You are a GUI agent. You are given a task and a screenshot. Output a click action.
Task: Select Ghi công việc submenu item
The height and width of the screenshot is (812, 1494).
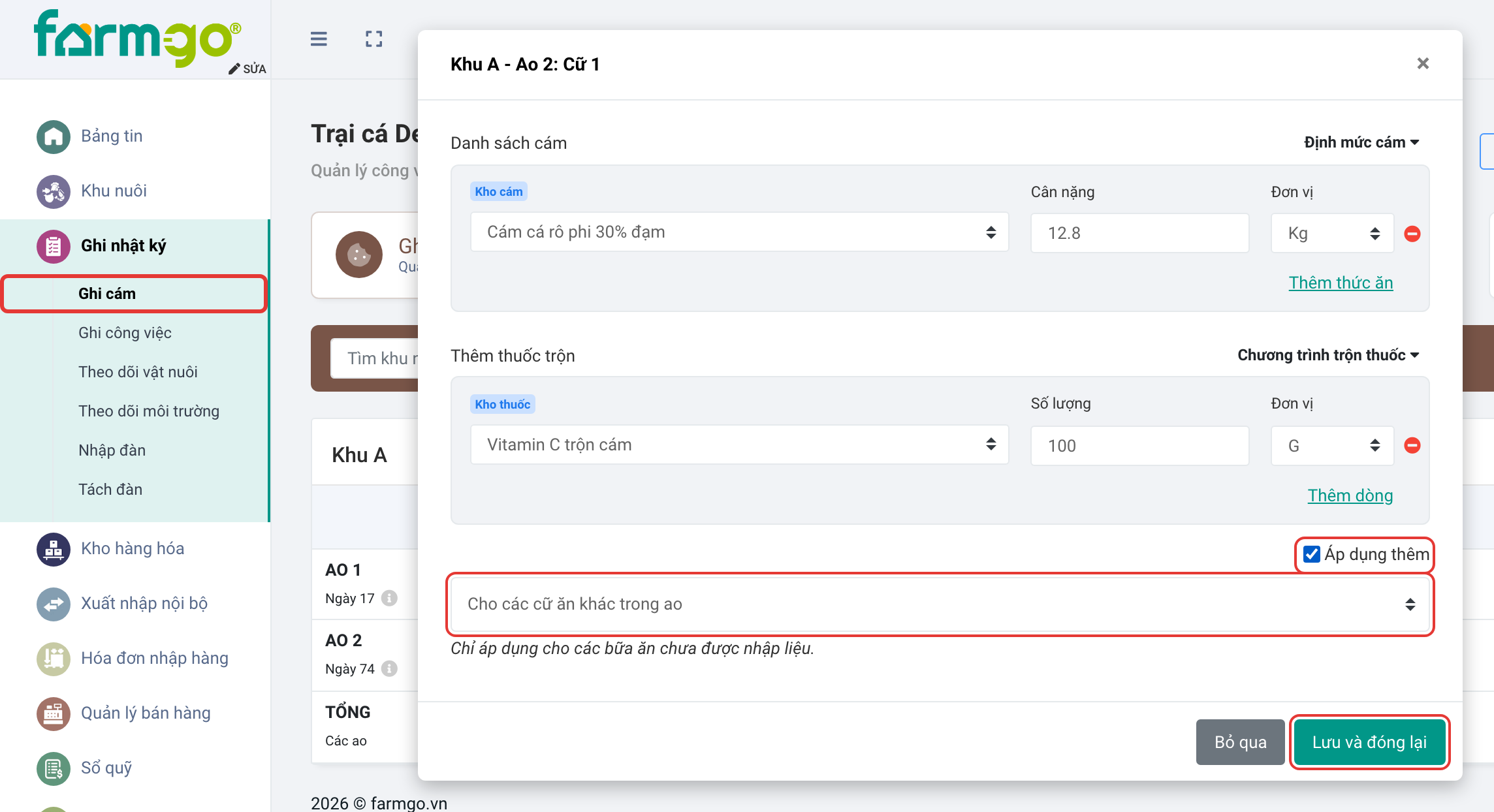click(125, 333)
